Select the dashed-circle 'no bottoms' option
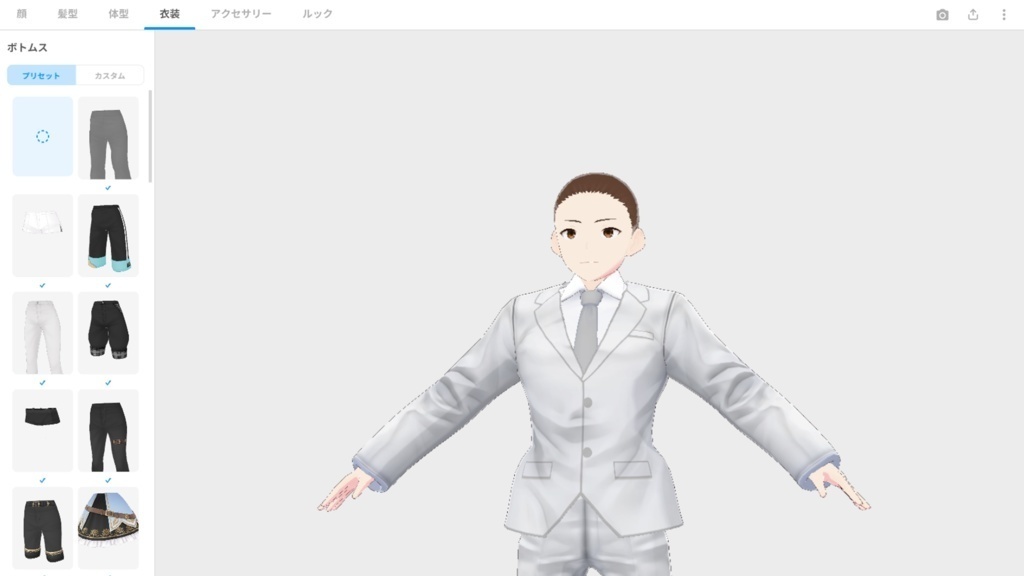Image resolution: width=1024 pixels, height=576 pixels. coord(42,137)
